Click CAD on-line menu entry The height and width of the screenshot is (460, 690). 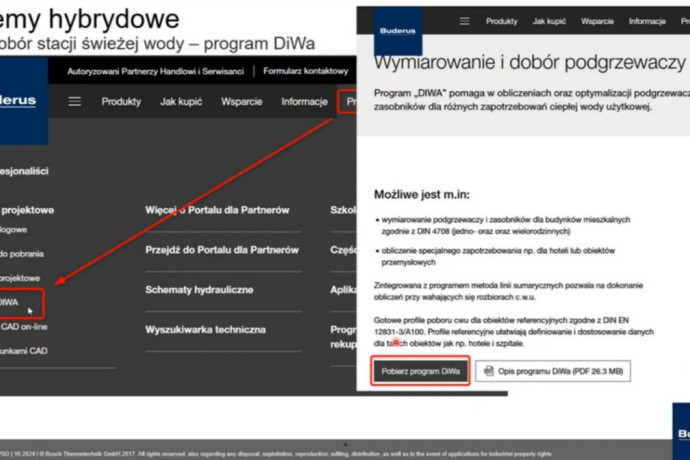click(x=24, y=327)
